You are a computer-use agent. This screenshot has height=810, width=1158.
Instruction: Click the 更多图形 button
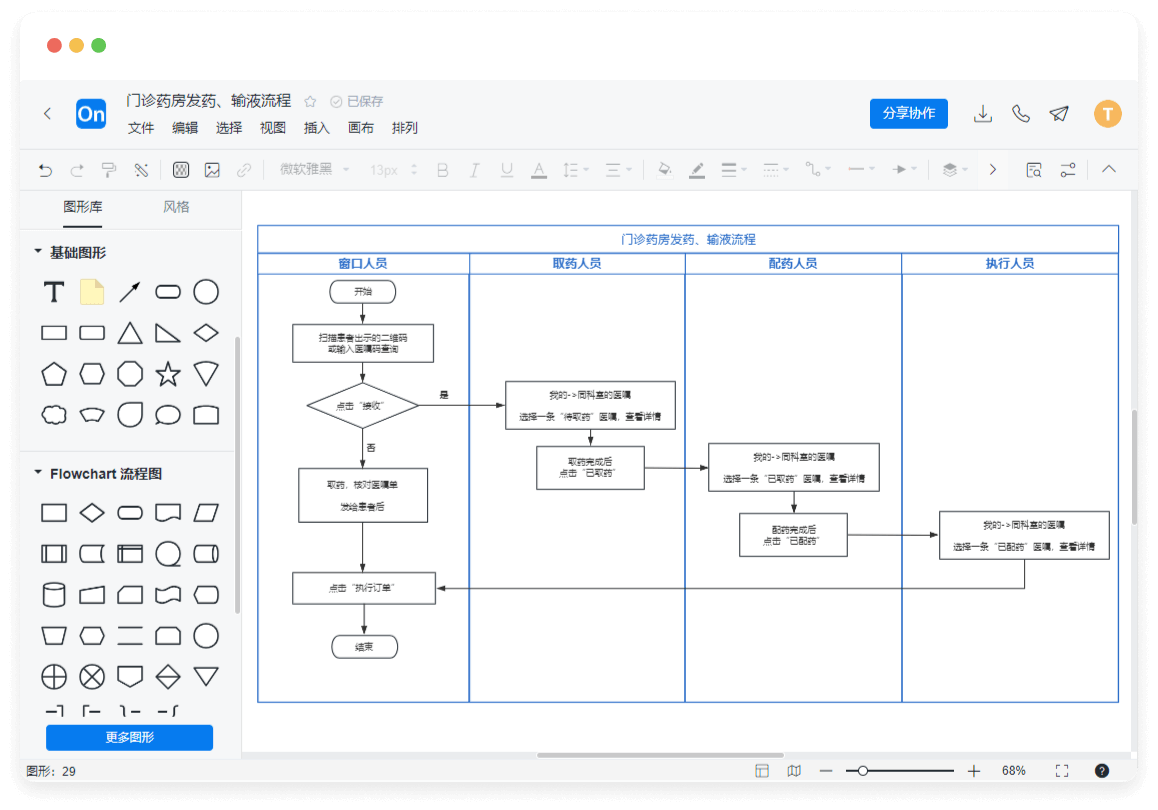pyautogui.click(x=129, y=738)
